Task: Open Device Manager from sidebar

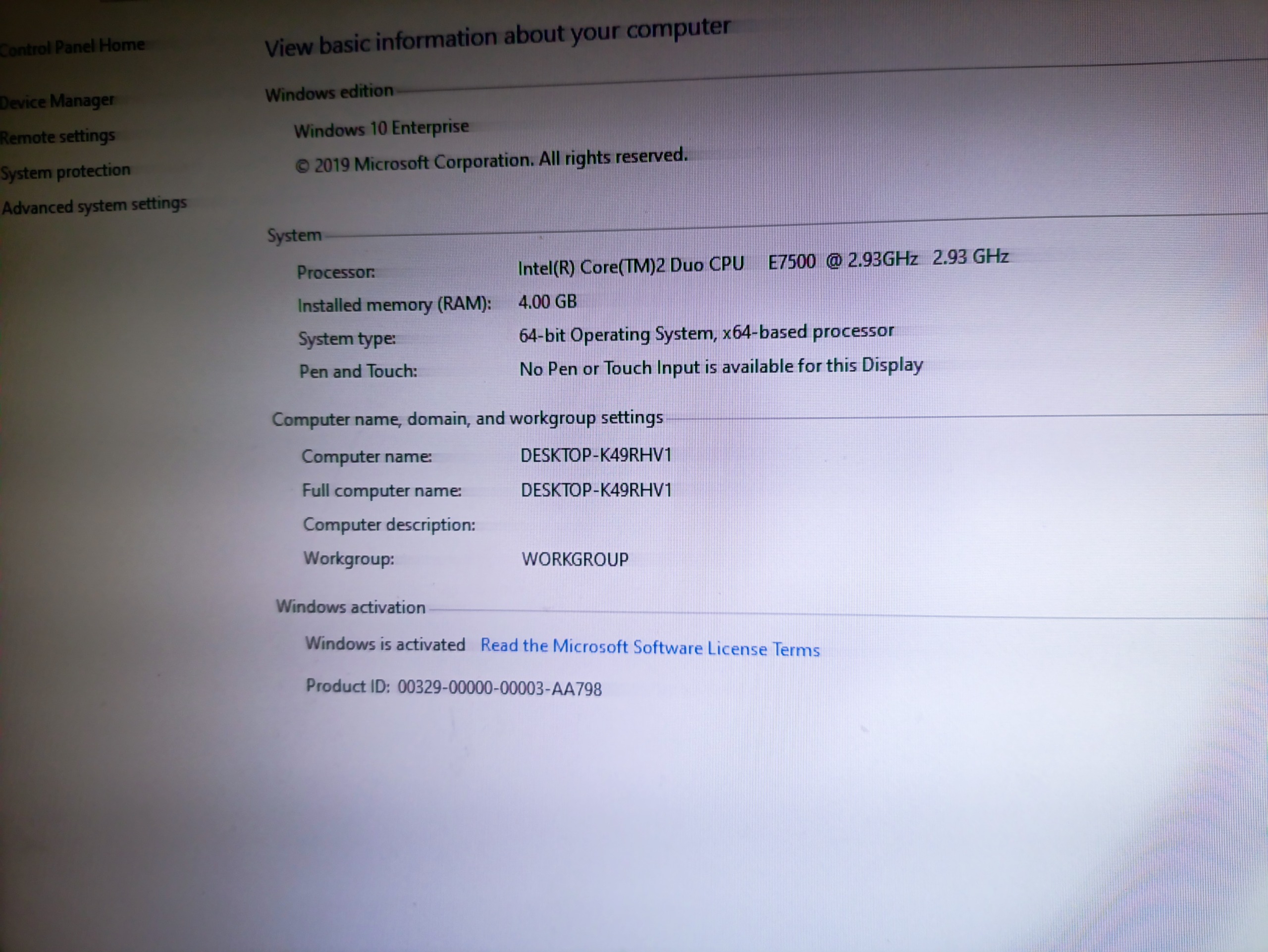Action: [x=57, y=102]
